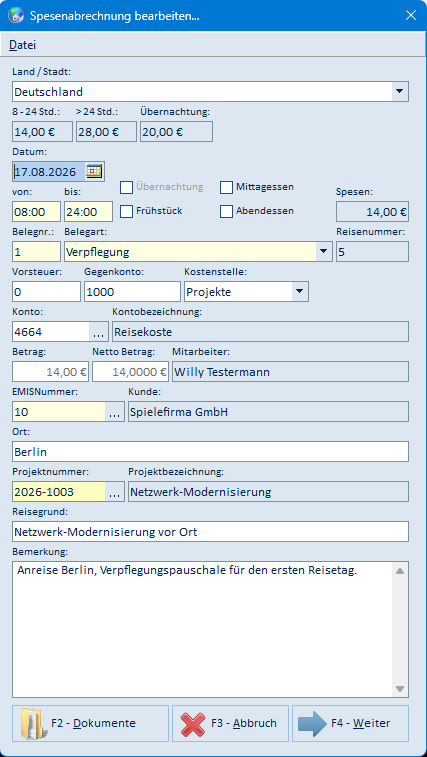Click the Gegenkonto field 1000

[x=132, y=292]
